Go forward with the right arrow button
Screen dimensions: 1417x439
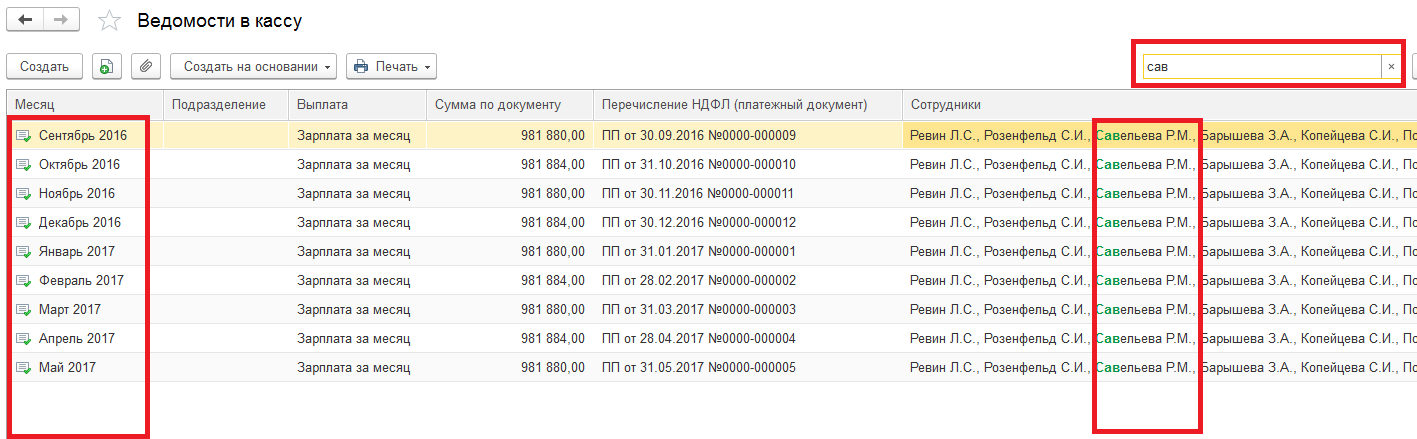(63, 20)
